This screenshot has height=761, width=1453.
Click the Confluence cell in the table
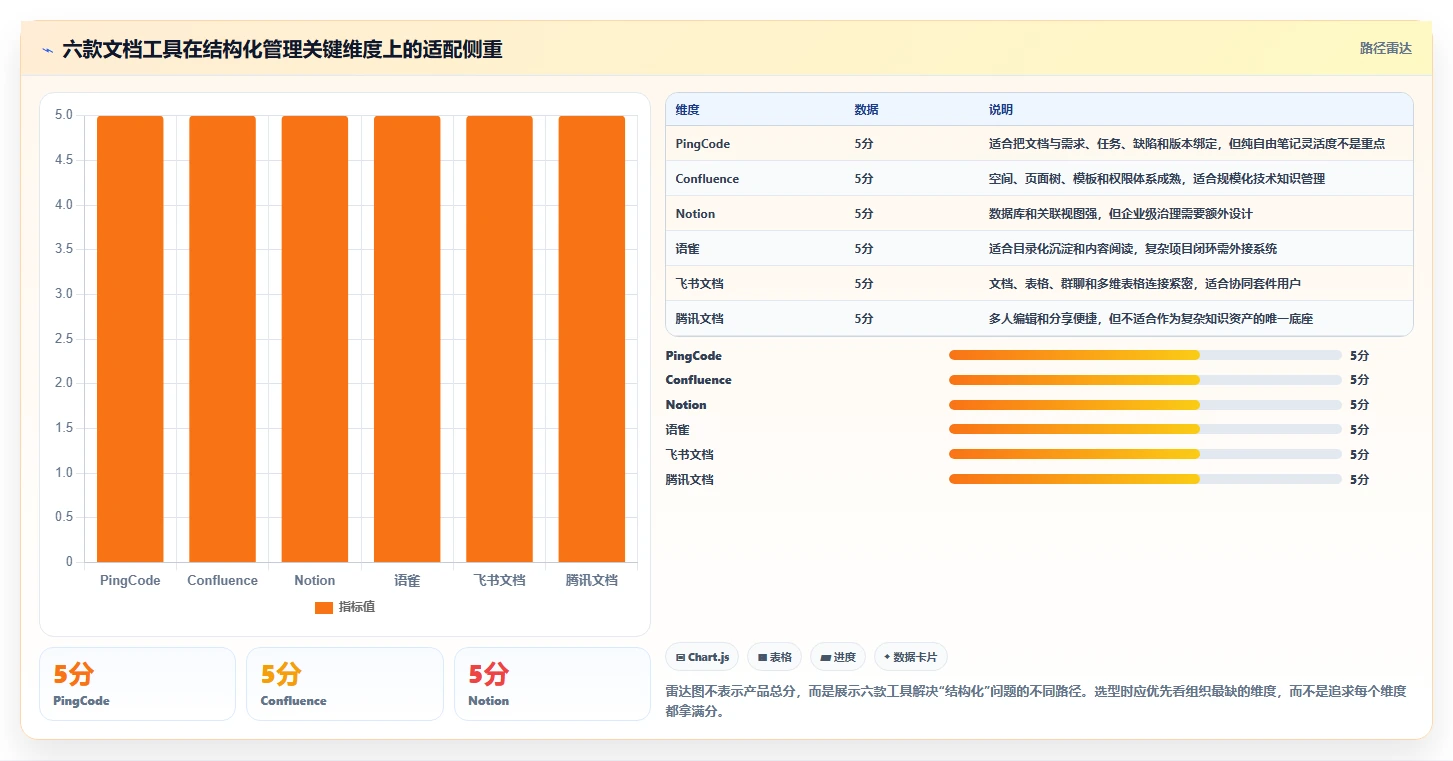[x=707, y=179]
